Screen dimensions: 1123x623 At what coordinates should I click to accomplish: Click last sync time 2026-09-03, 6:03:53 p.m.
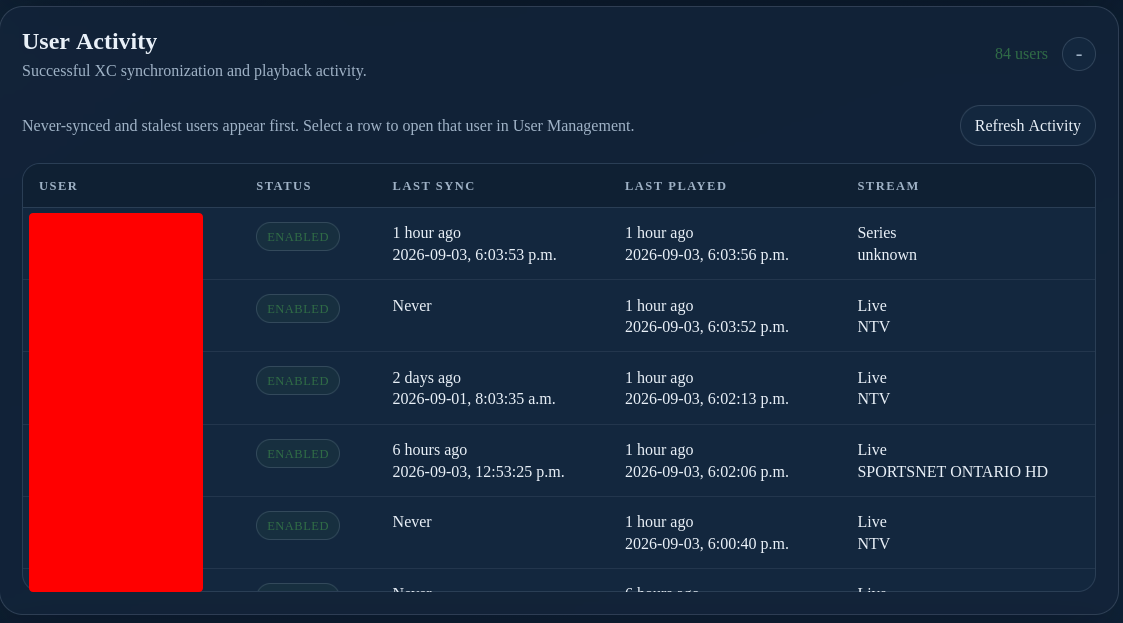tap(474, 255)
